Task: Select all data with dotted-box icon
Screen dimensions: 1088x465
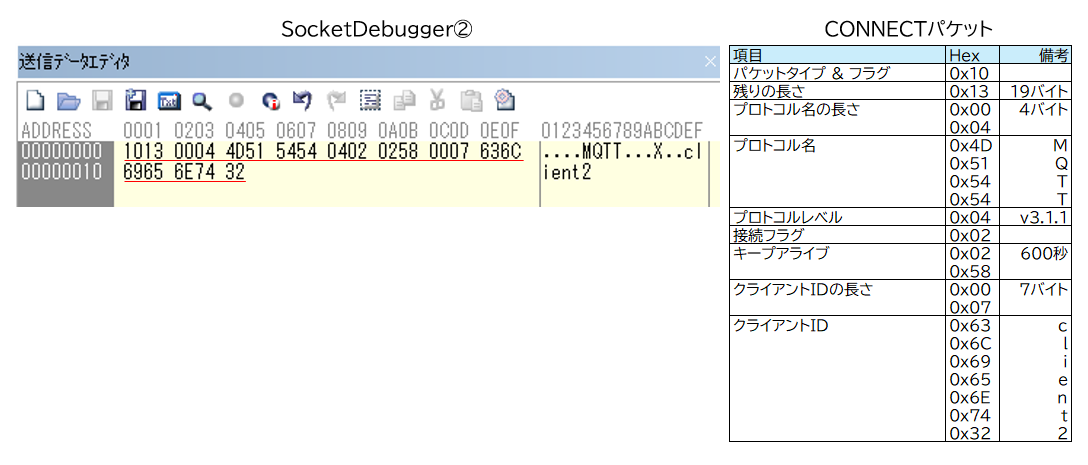Action: coord(371,101)
